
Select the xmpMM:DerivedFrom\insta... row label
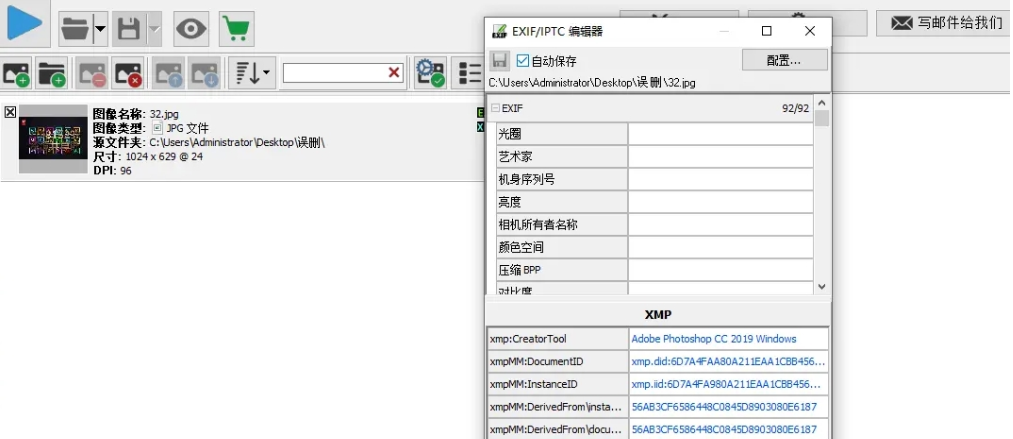coord(558,407)
